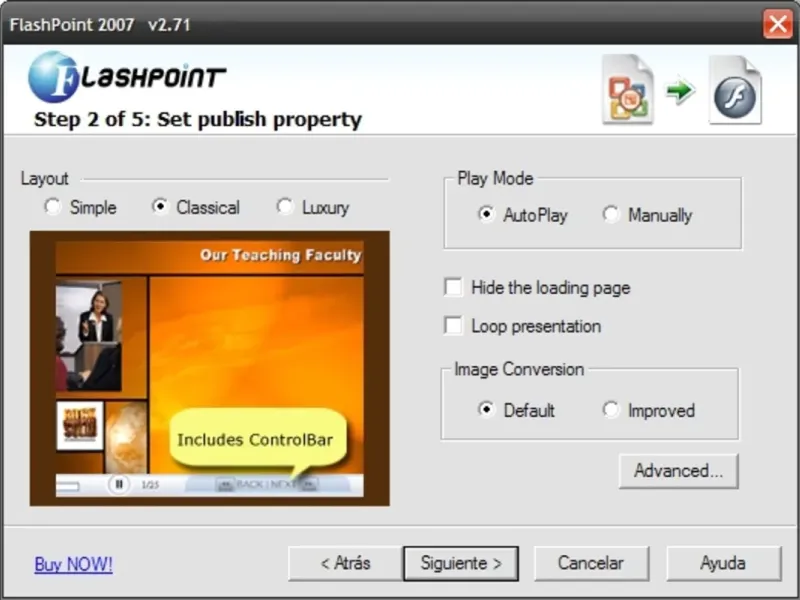The height and width of the screenshot is (600, 800).
Task: Set Play Mode to Manually
Action: 611,214
